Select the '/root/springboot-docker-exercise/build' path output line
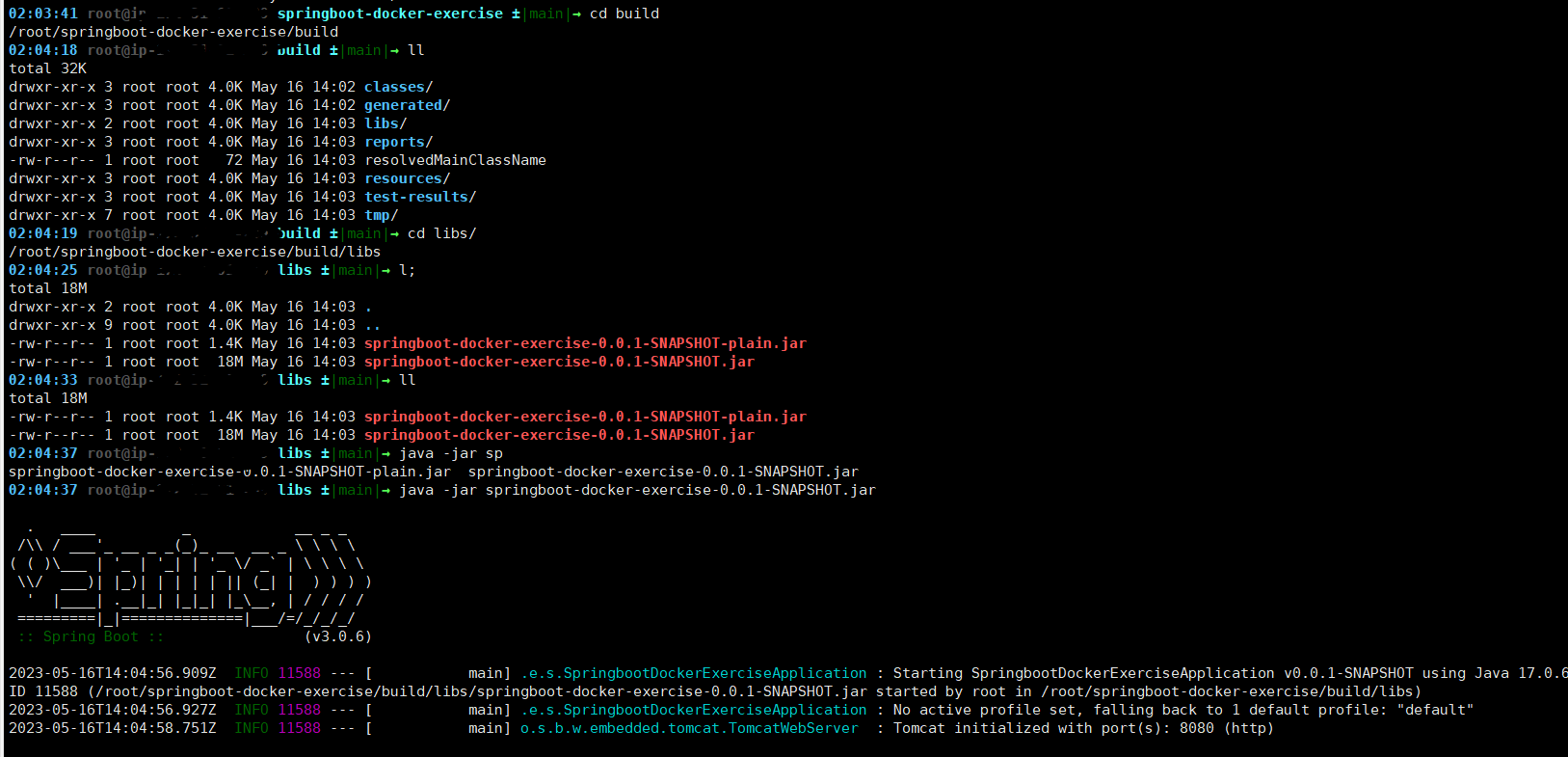Screen dimensions: 1568x757 coord(173,32)
